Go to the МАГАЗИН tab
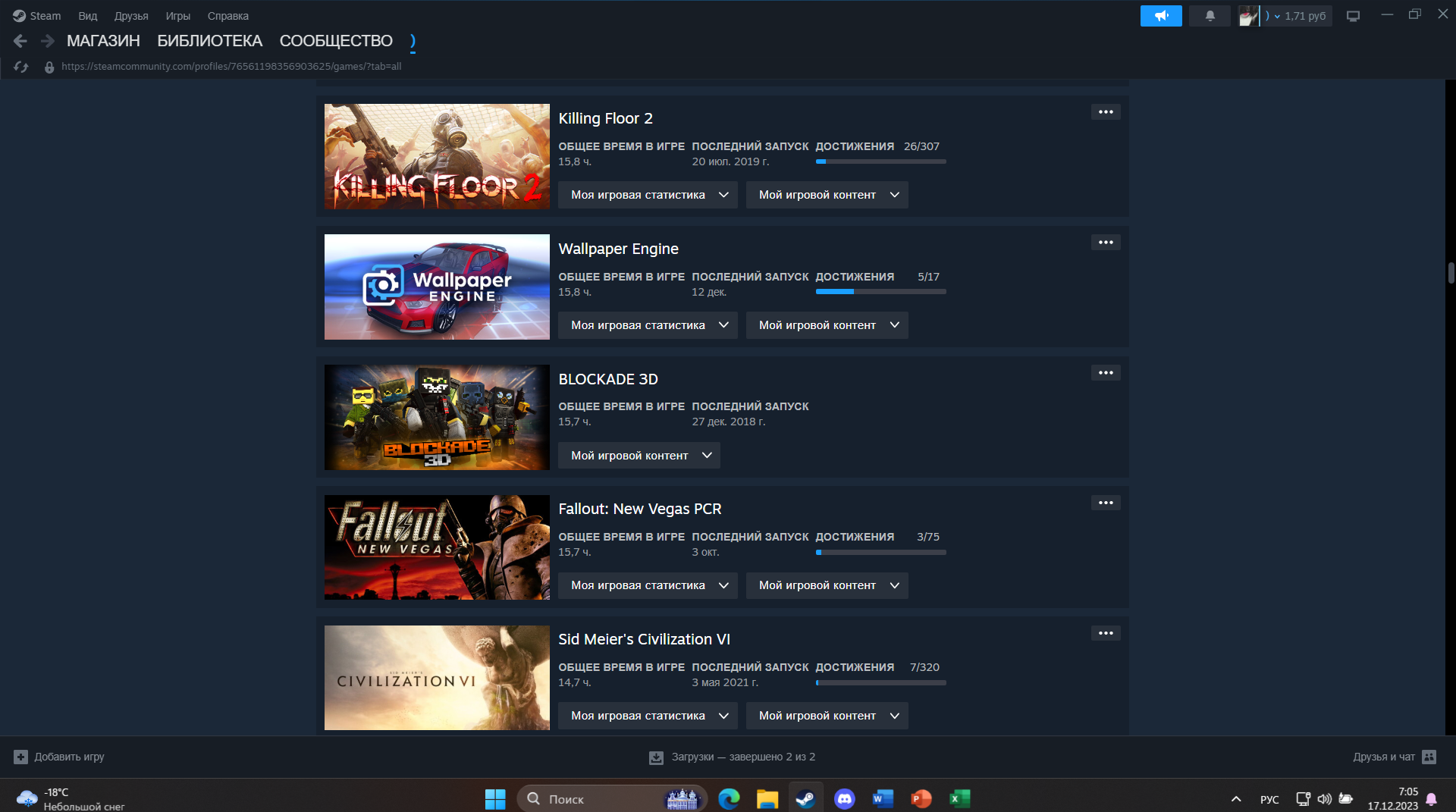This screenshot has height=812, width=1456. click(103, 41)
